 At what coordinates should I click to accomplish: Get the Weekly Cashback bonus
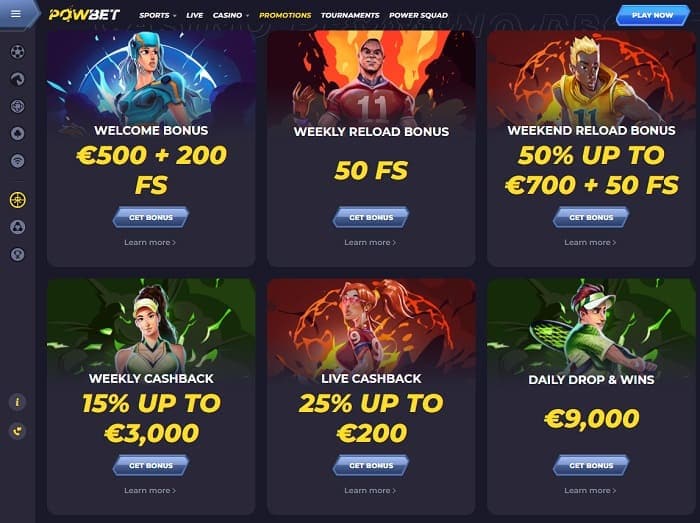(151, 465)
